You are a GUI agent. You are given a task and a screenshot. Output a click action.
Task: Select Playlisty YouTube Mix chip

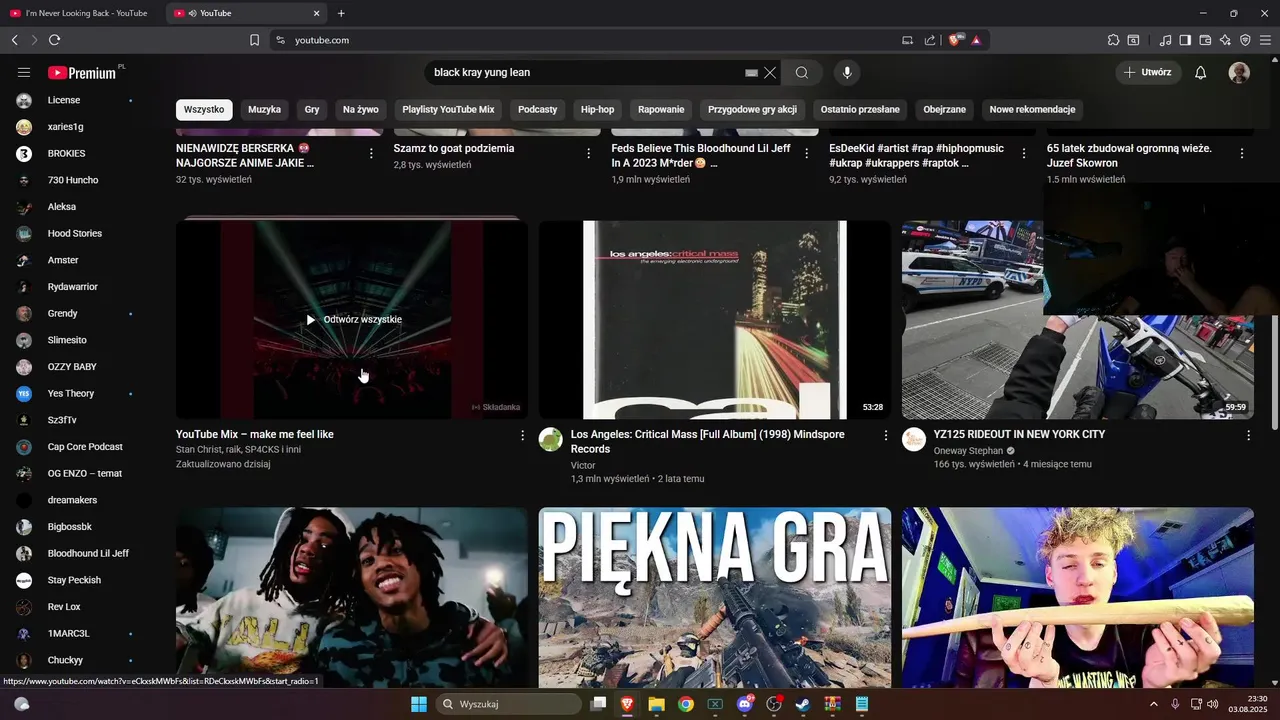tap(448, 110)
